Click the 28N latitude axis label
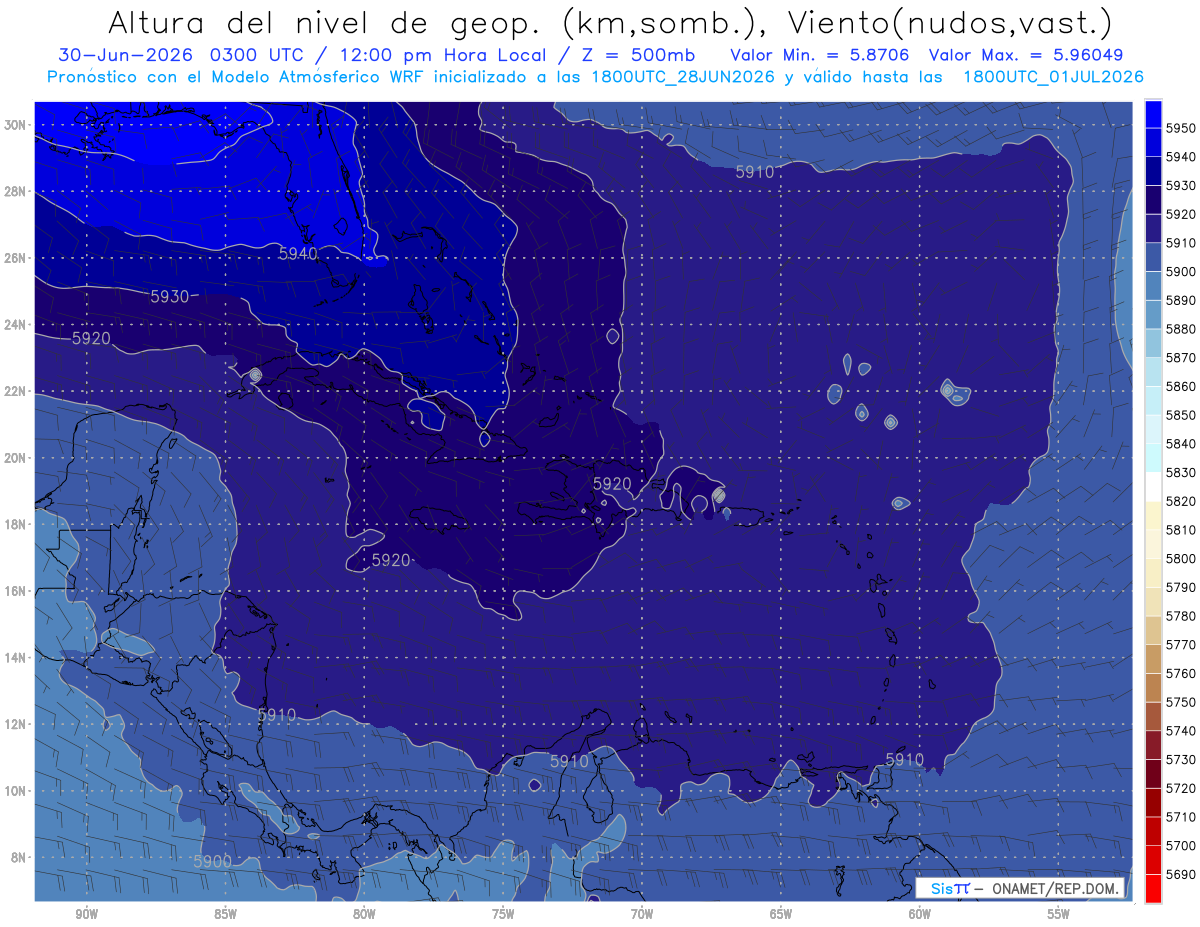Screen dimensions: 1200x927 click(x=15, y=191)
